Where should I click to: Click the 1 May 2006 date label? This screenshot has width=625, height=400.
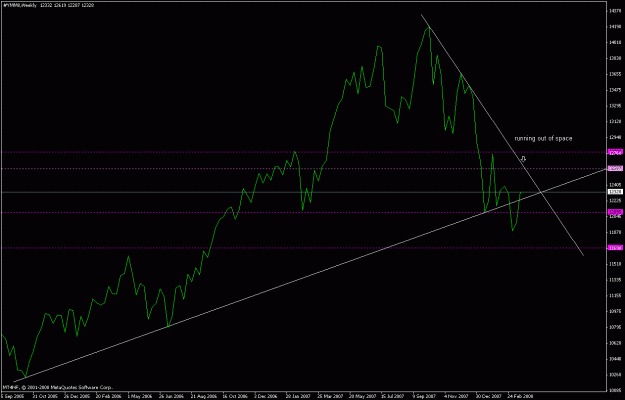pos(140,396)
